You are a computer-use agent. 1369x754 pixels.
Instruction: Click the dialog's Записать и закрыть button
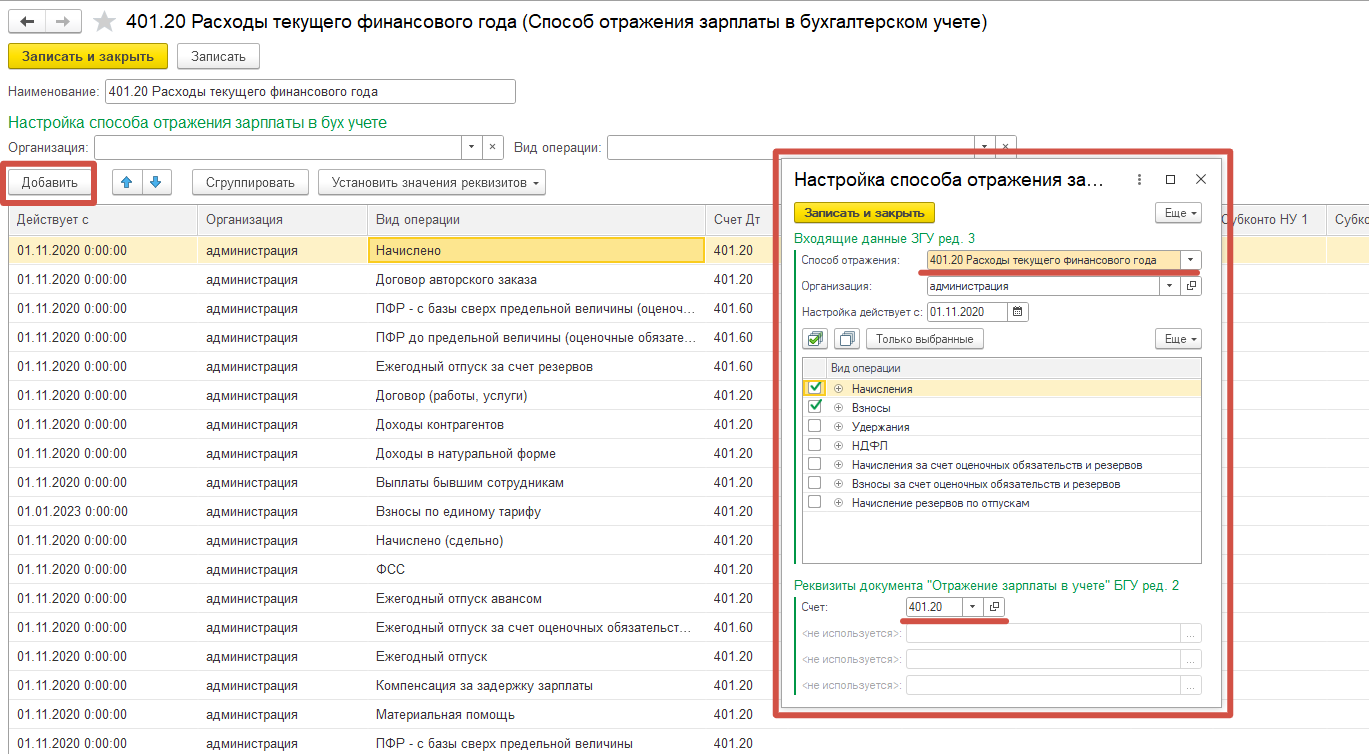865,213
